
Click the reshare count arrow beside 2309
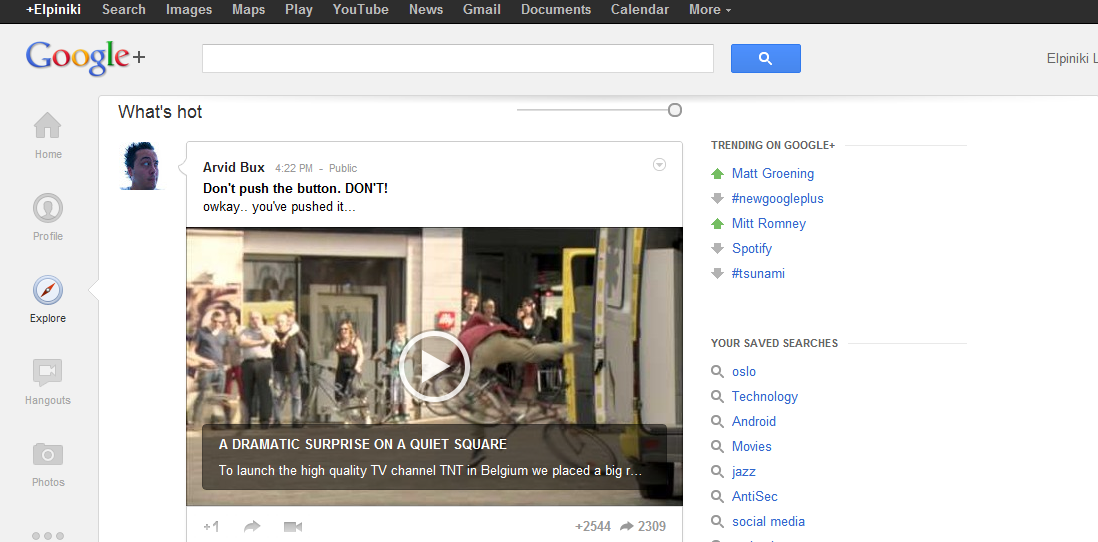pyautogui.click(x=627, y=526)
